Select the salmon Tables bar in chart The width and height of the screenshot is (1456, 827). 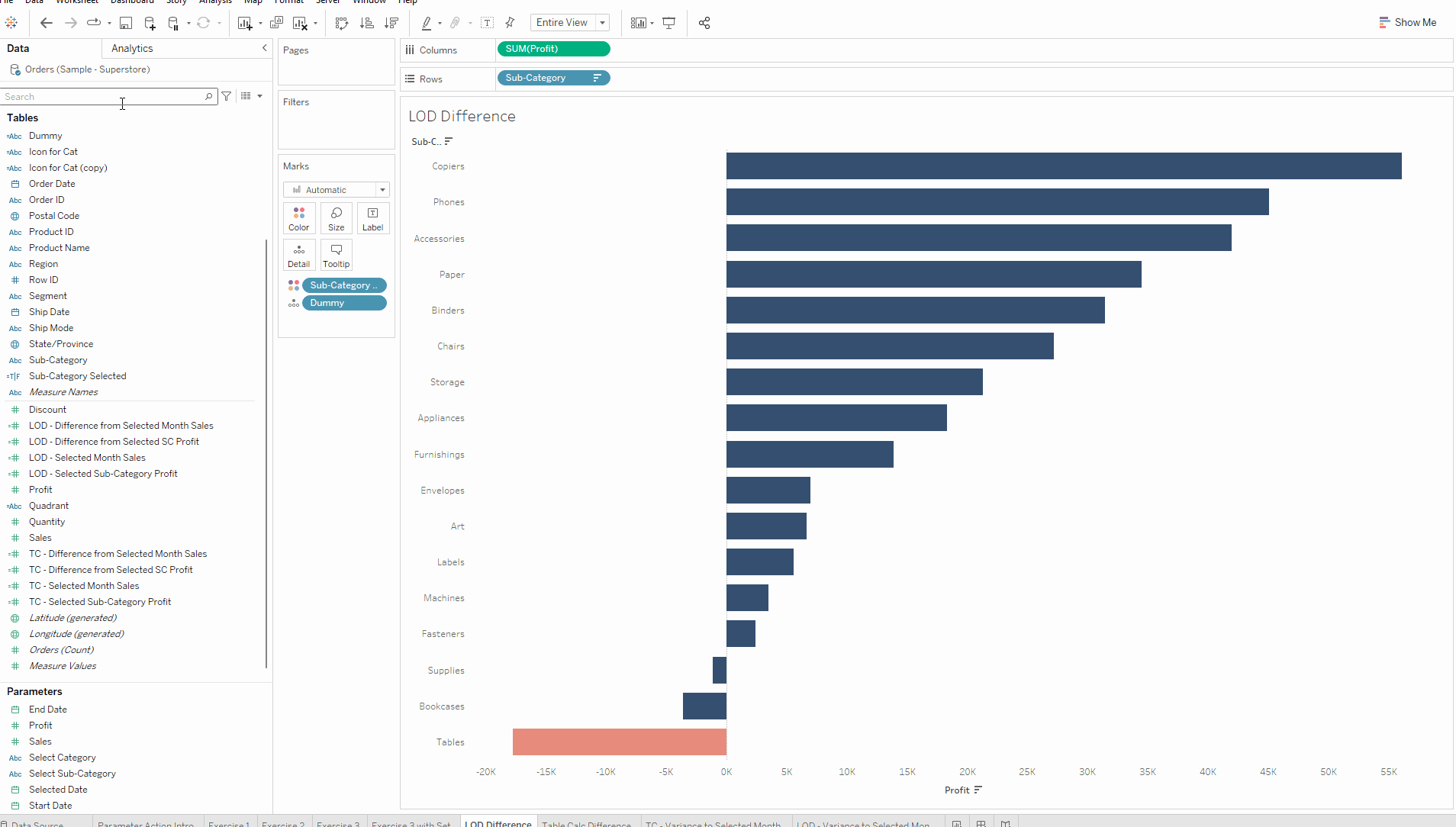[620, 742]
